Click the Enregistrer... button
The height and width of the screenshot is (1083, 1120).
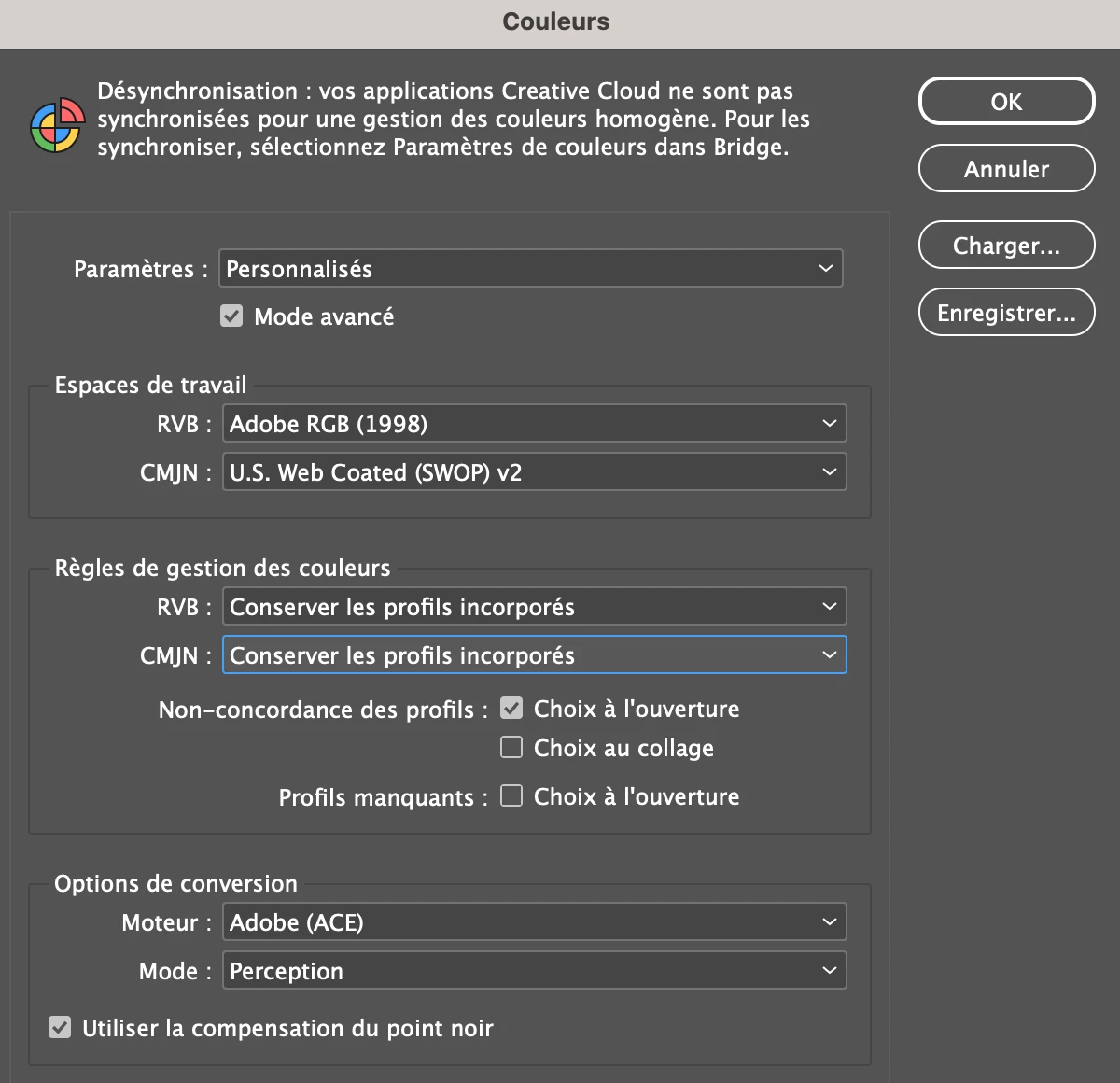coord(1006,312)
